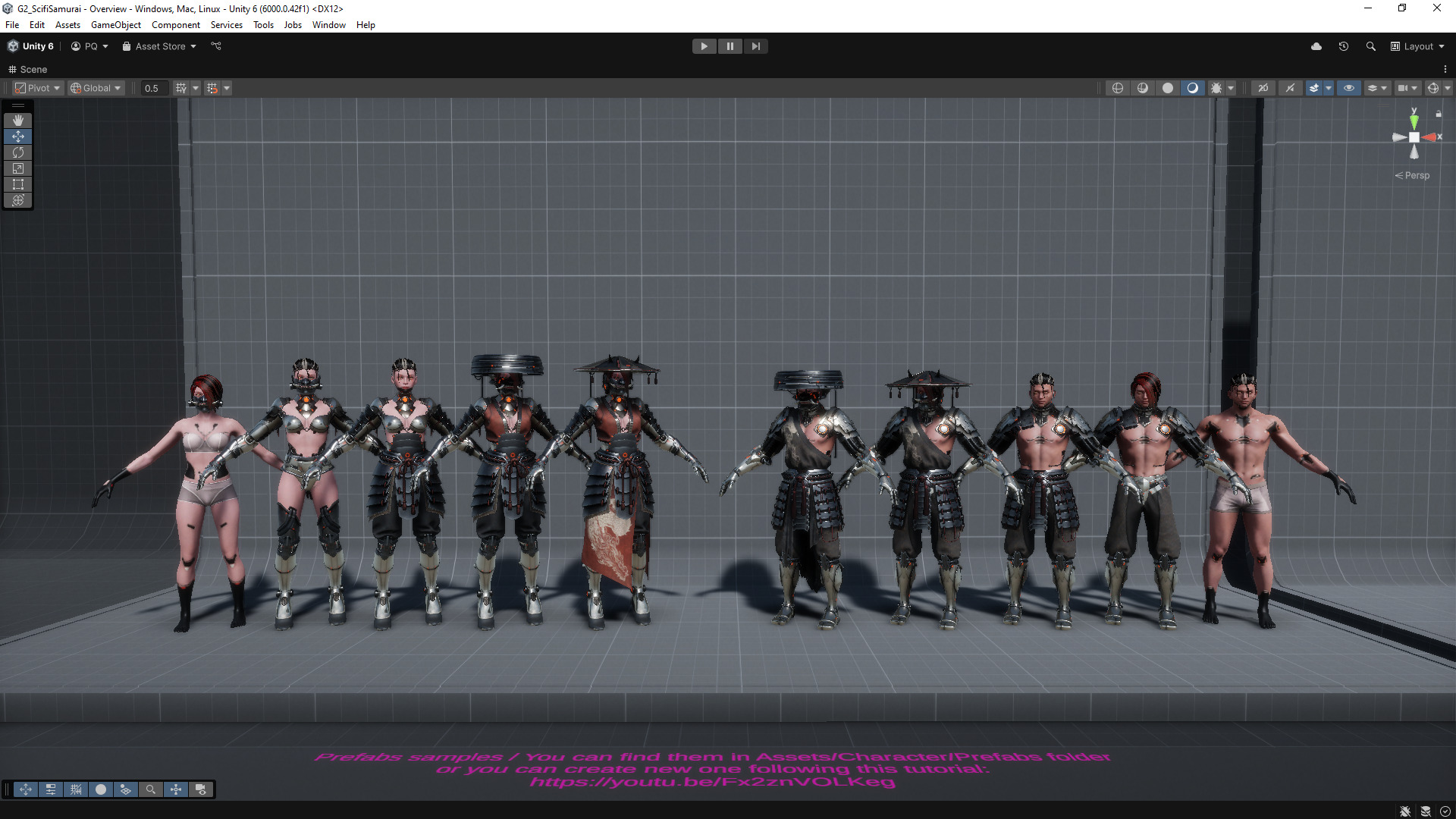Click the Step frame button
This screenshot has width=1456, height=819.
[x=755, y=46]
